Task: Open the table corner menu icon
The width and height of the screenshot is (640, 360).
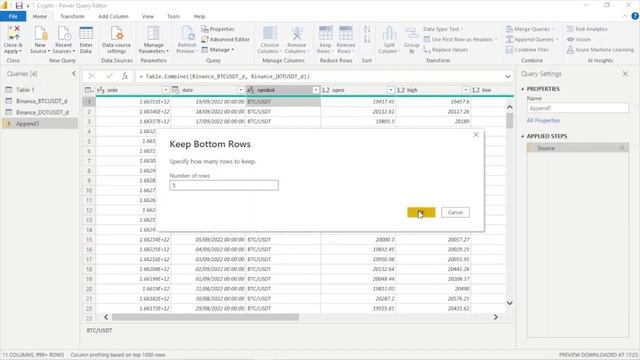Action: tap(89, 90)
